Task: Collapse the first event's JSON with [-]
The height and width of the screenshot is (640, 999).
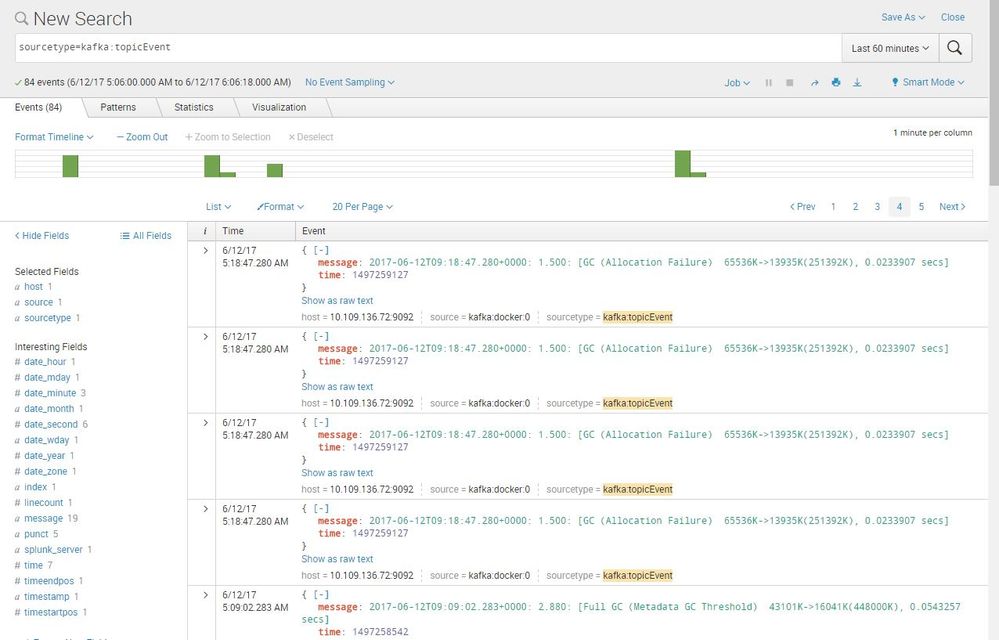Action: pos(321,251)
